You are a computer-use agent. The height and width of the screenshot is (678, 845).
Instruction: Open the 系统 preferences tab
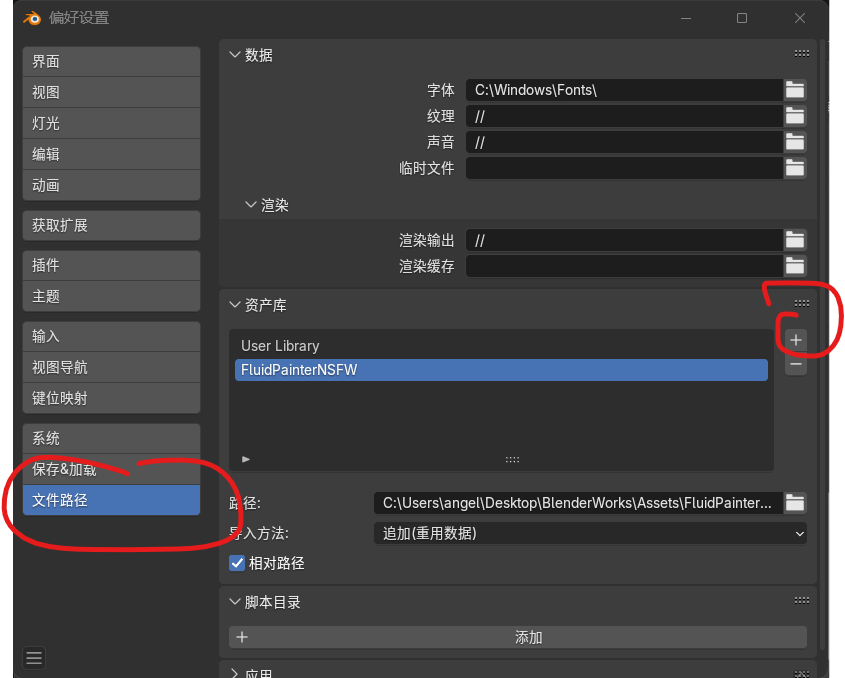point(112,438)
